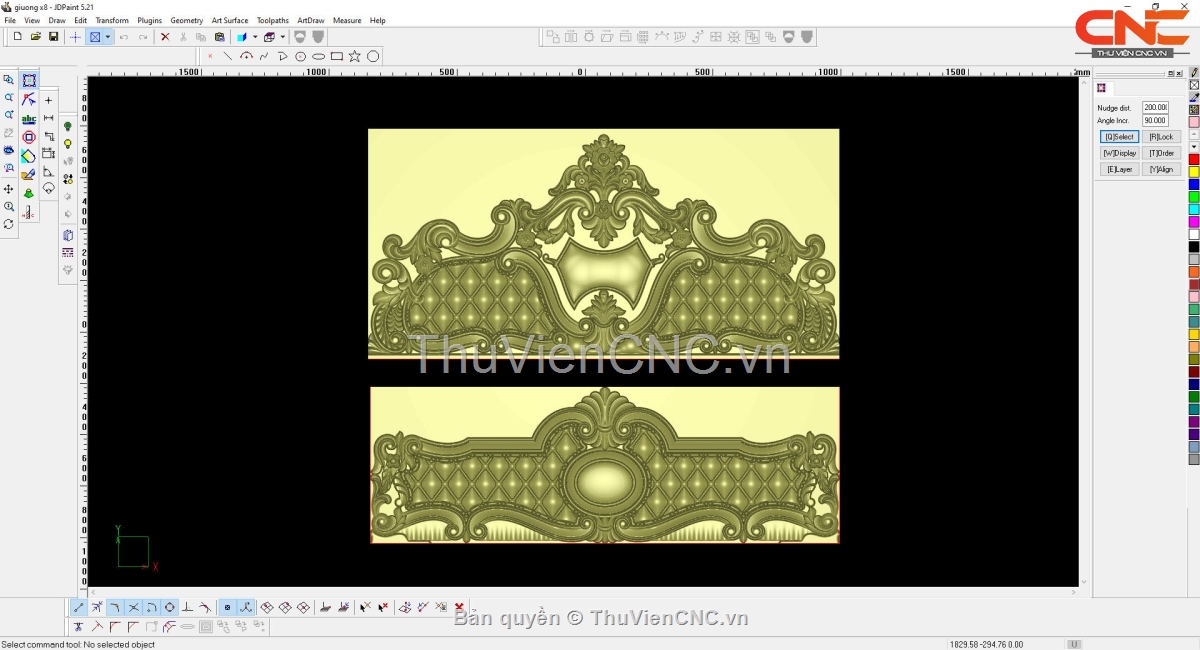
Task: Open the ArtDraw menu
Action: [x=311, y=20]
